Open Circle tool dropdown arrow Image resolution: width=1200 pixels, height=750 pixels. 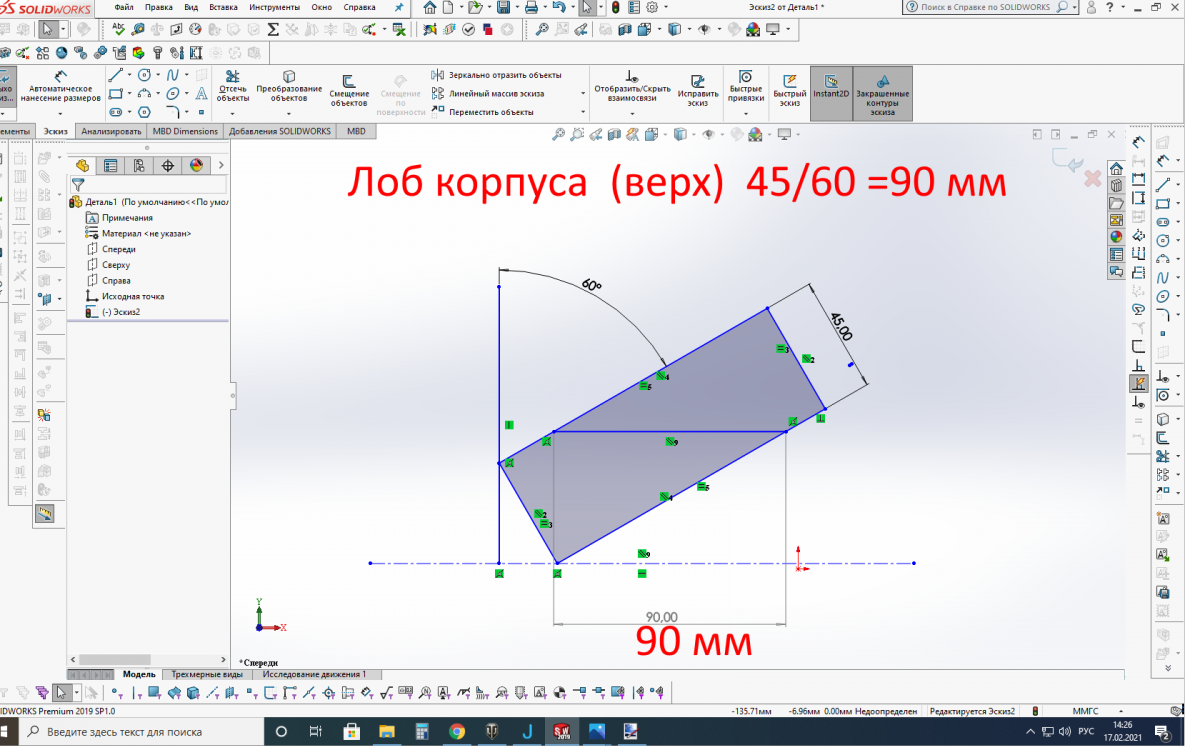[159, 75]
